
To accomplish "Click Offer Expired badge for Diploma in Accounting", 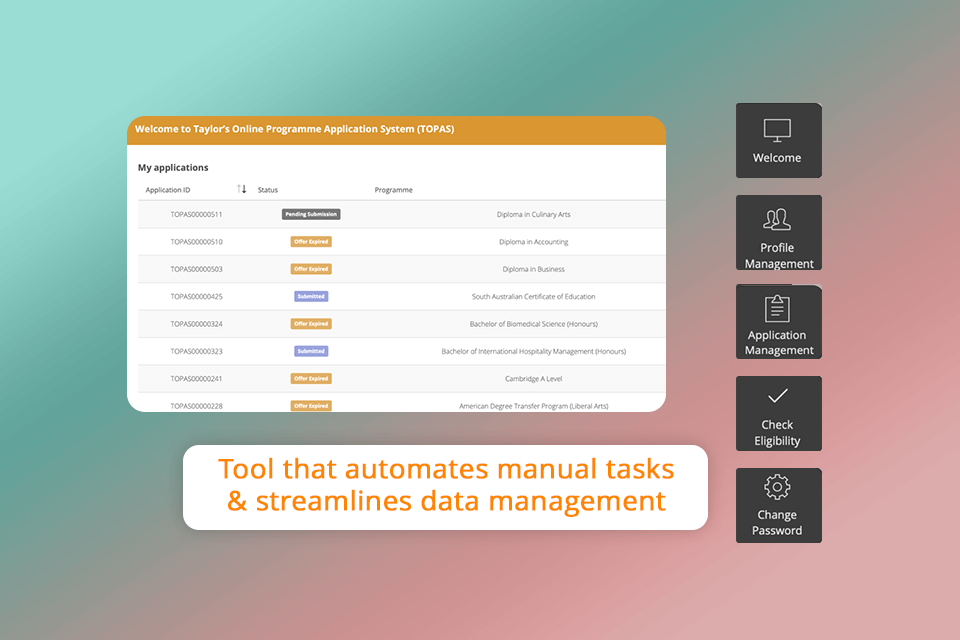I will (x=311, y=242).
